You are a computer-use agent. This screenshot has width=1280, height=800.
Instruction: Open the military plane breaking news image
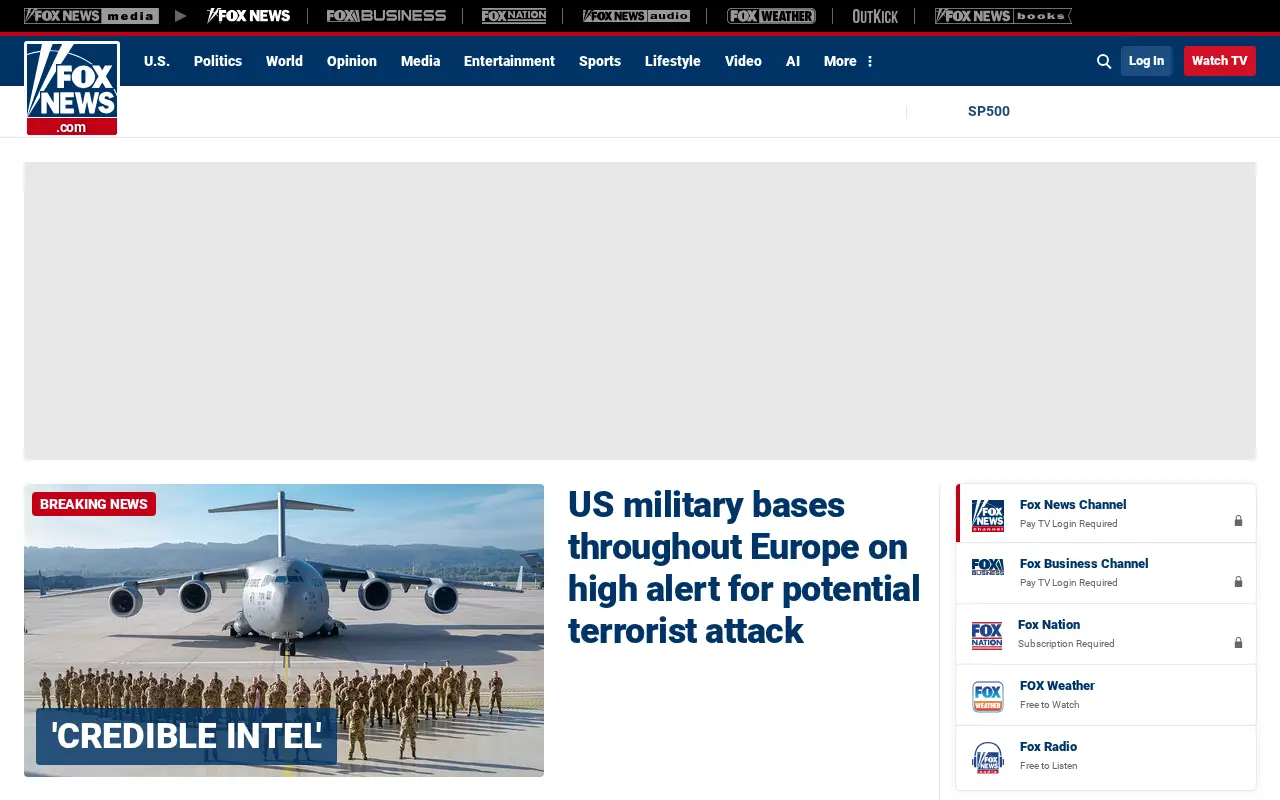pos(284,630)
